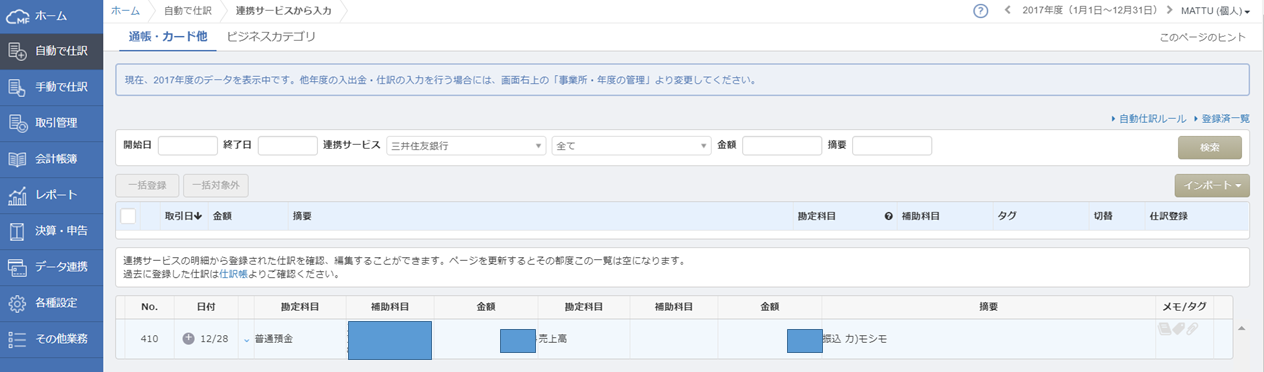1264x372 pixels.
Task: Open 自動で仕訳 sidebar menu
Action: pyautogui.click(x=51, y=51)
